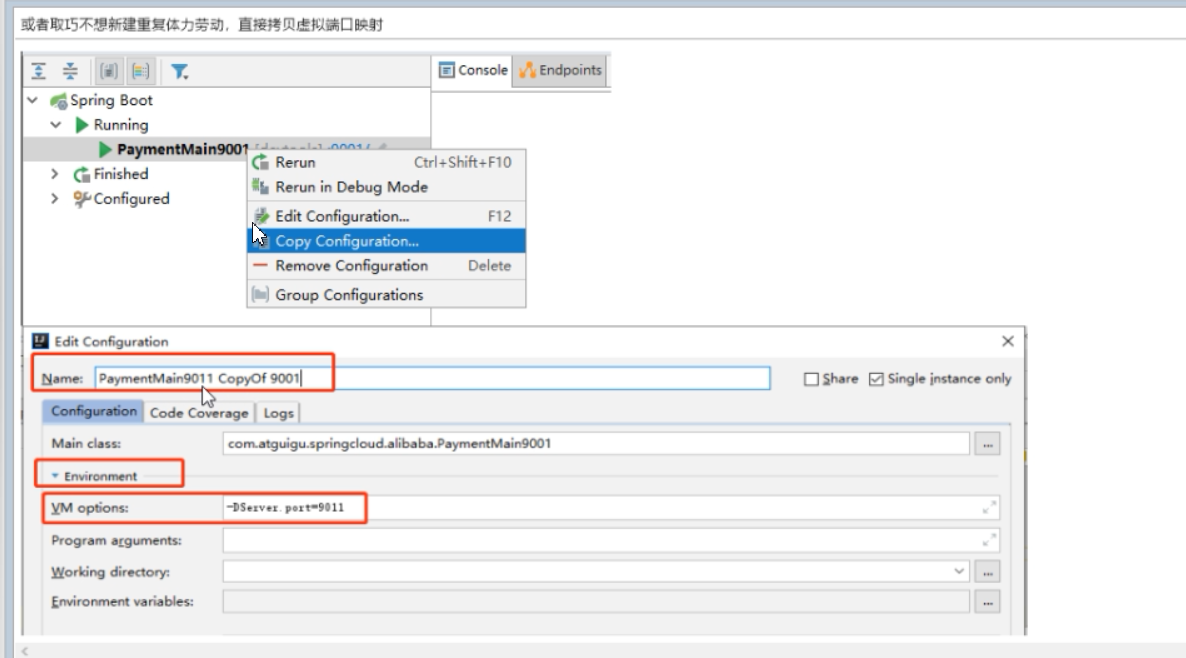
Task: Collapse the Spring Boot tree node
Action: point(33,100)
